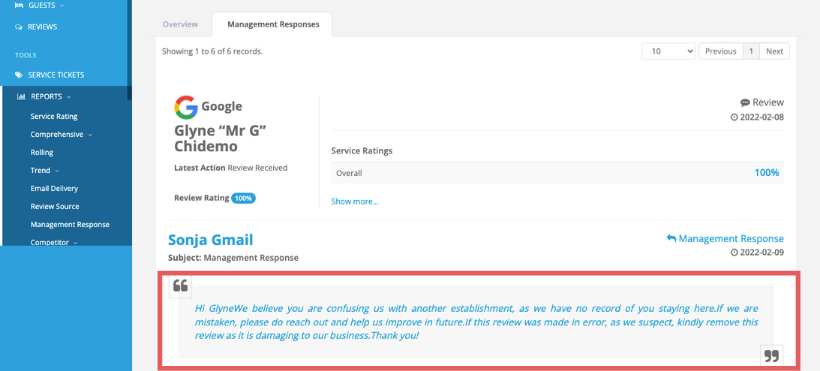820x371 pixels.
Task: Switch to the Overview tab
Action: 180,24
